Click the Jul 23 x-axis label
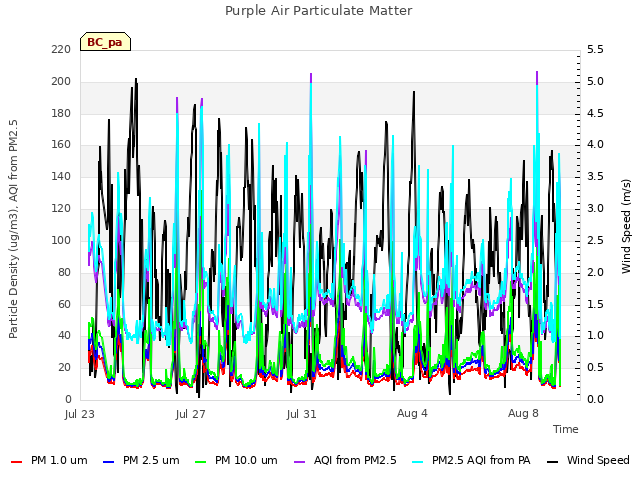 click(x=80, y=414)
